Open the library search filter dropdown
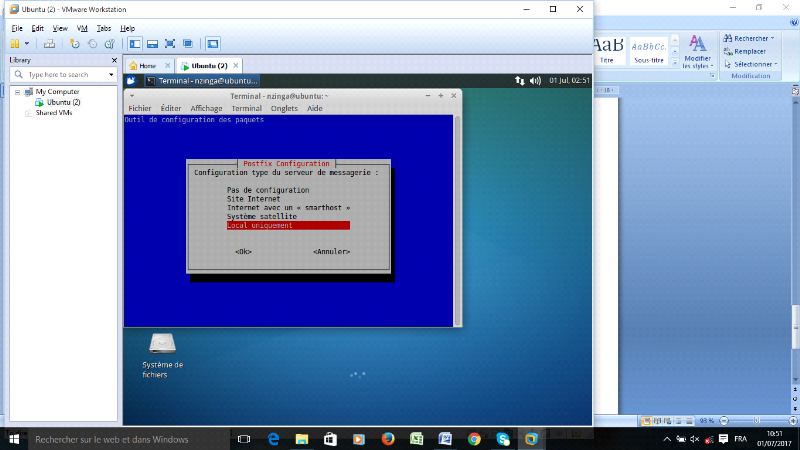This screenshot has height=450, width=800. click(x=111, y=74)
